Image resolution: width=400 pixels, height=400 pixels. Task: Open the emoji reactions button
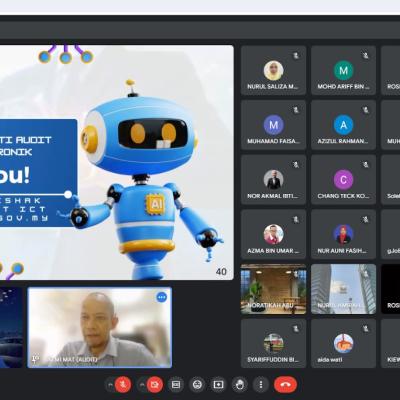(x=197, y=385)
